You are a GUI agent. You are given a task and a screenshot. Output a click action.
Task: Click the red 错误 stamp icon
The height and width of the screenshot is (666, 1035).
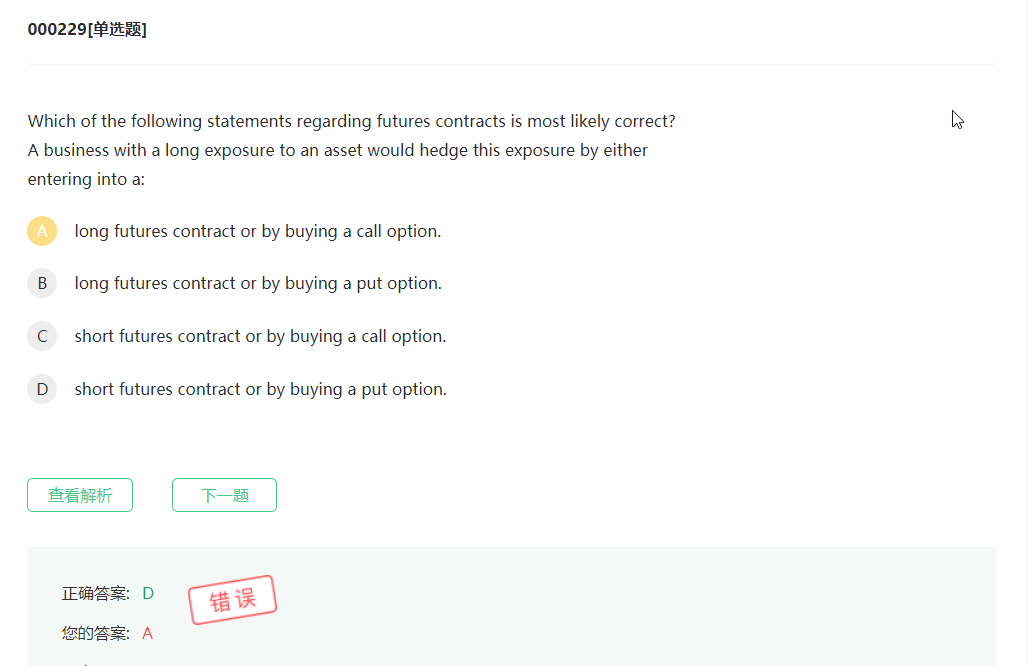[x=232, y=600]
